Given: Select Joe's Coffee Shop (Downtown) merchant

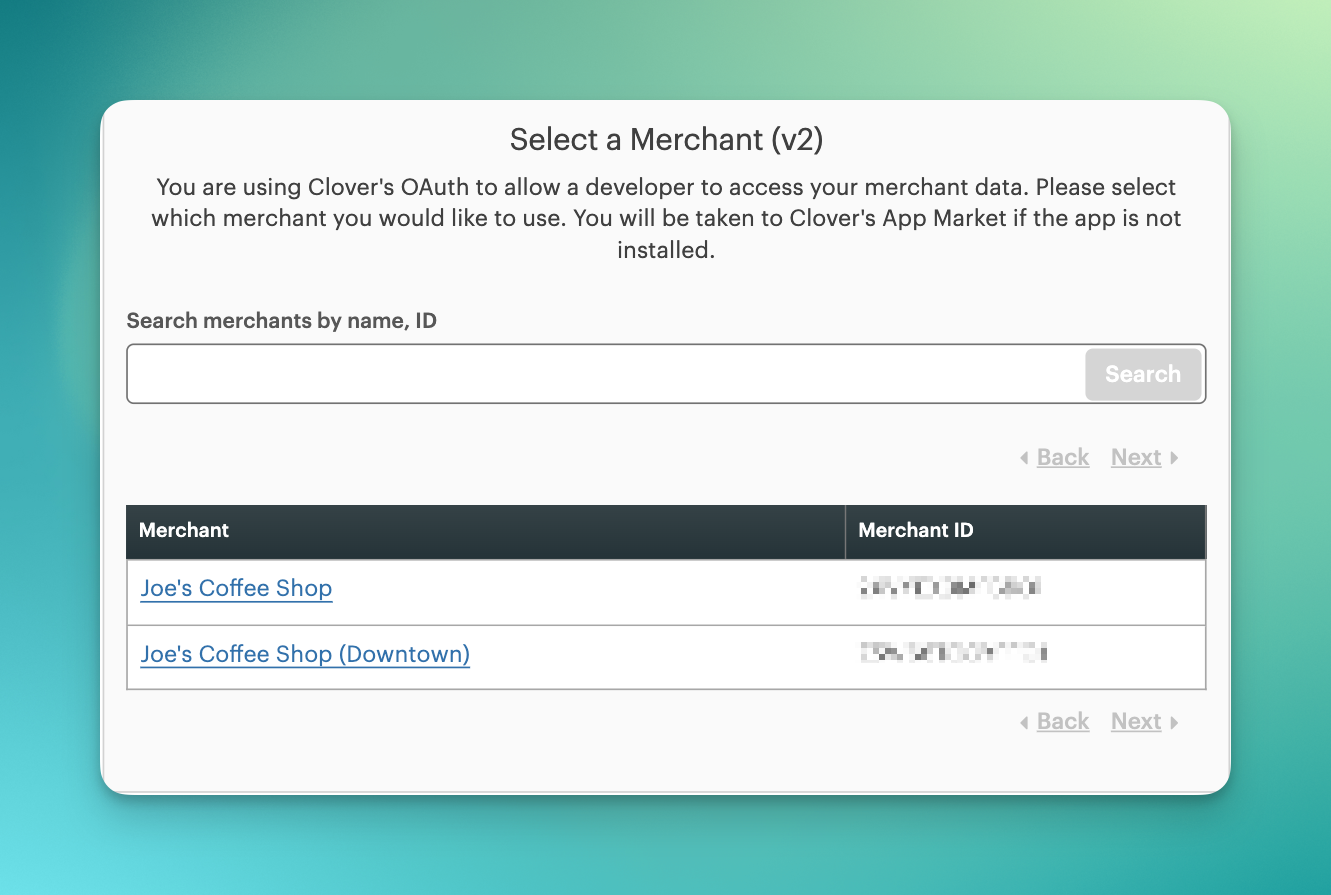Looking at the screenshot, I should coord(305,654).
